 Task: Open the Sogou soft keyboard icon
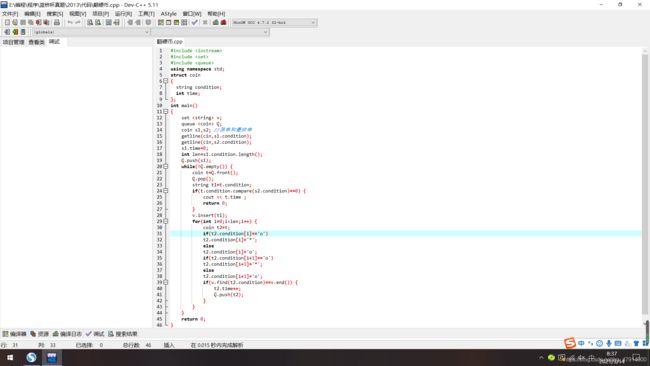pos(618,343)
